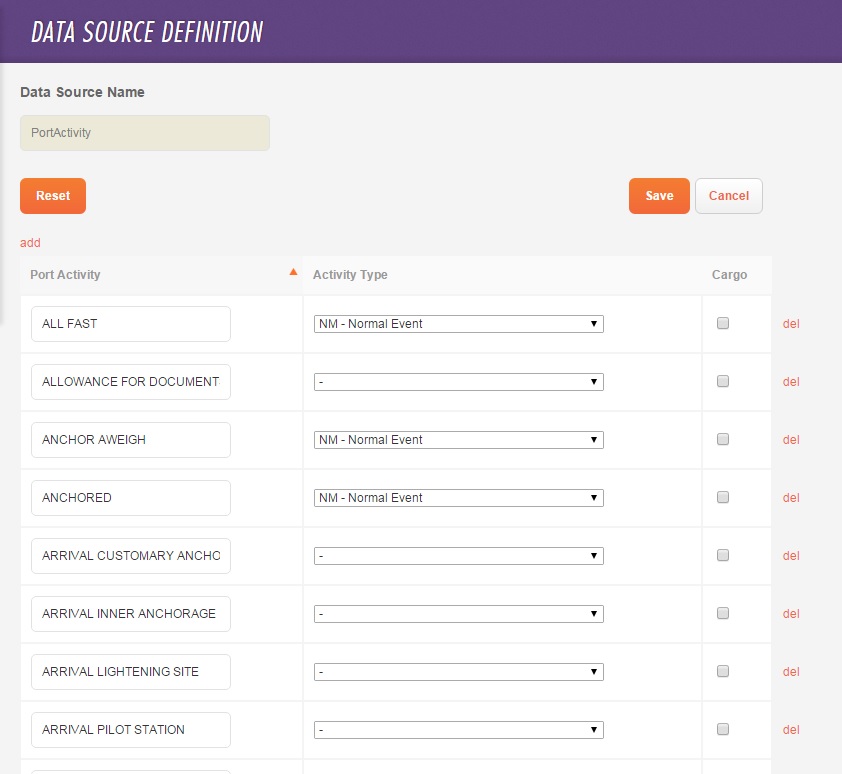Enable Cargo for ANCHOR AWEIGH row
This screenshot has width=842, height=774.
pyautogui.click(x=723, y=439)
